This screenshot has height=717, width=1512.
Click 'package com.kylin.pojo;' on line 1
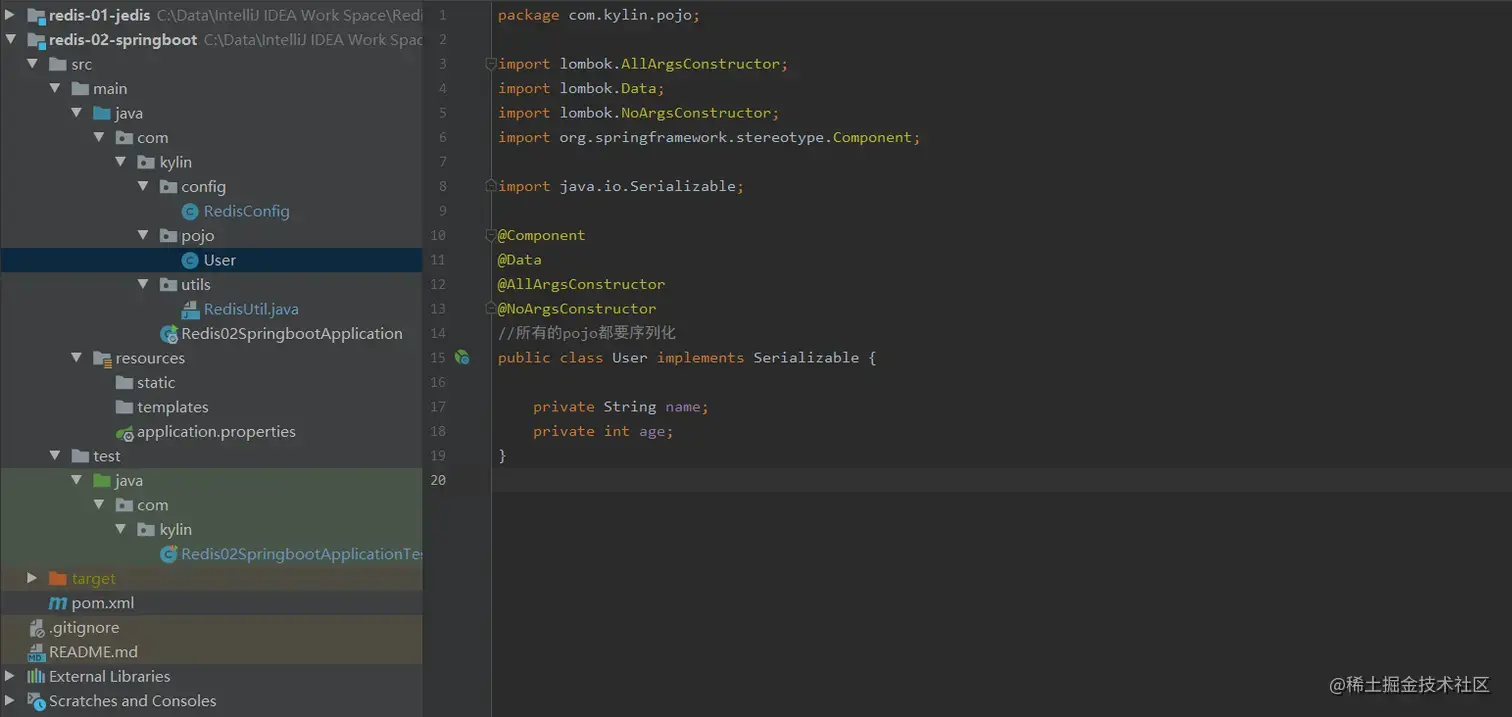(599, 15)
